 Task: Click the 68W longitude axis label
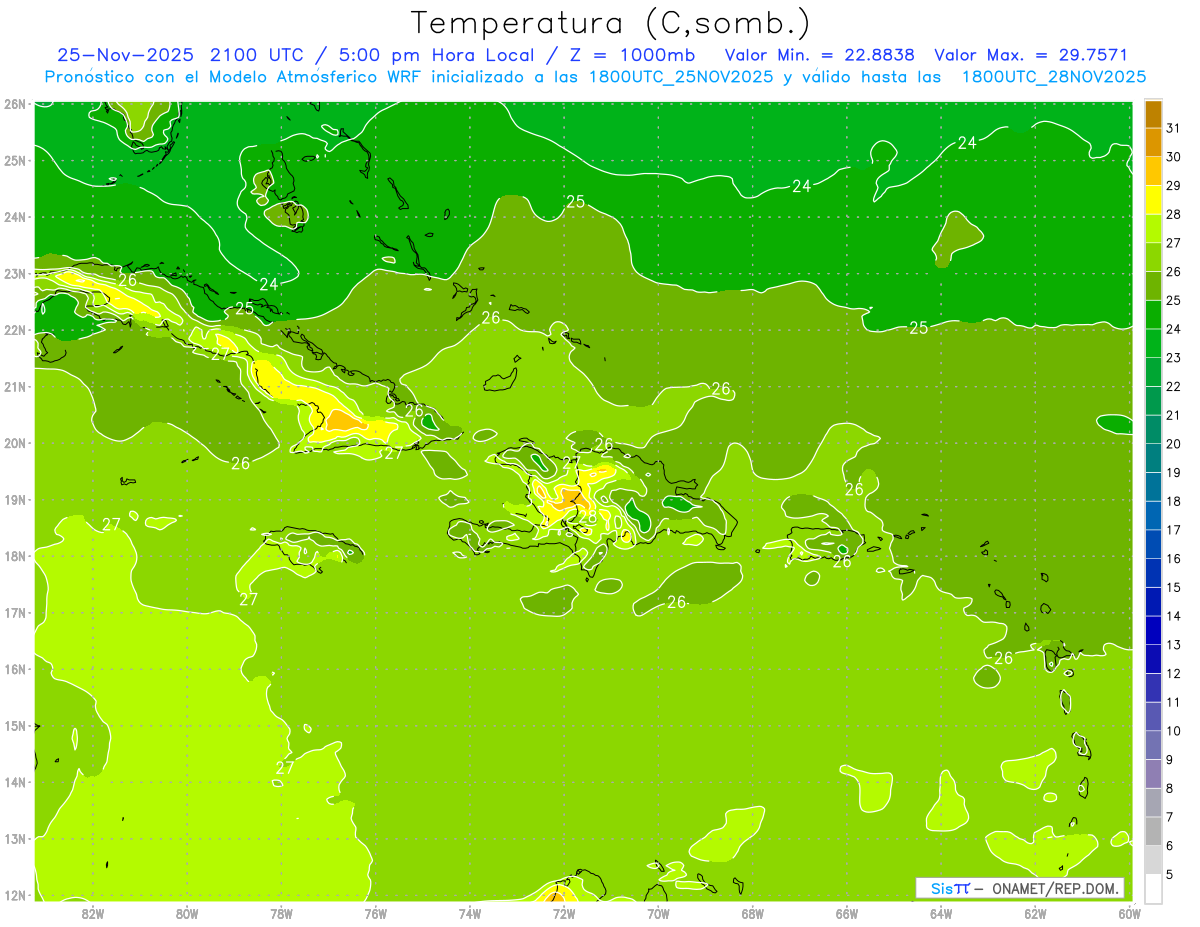pyautogui.click(x=753, y=912)
